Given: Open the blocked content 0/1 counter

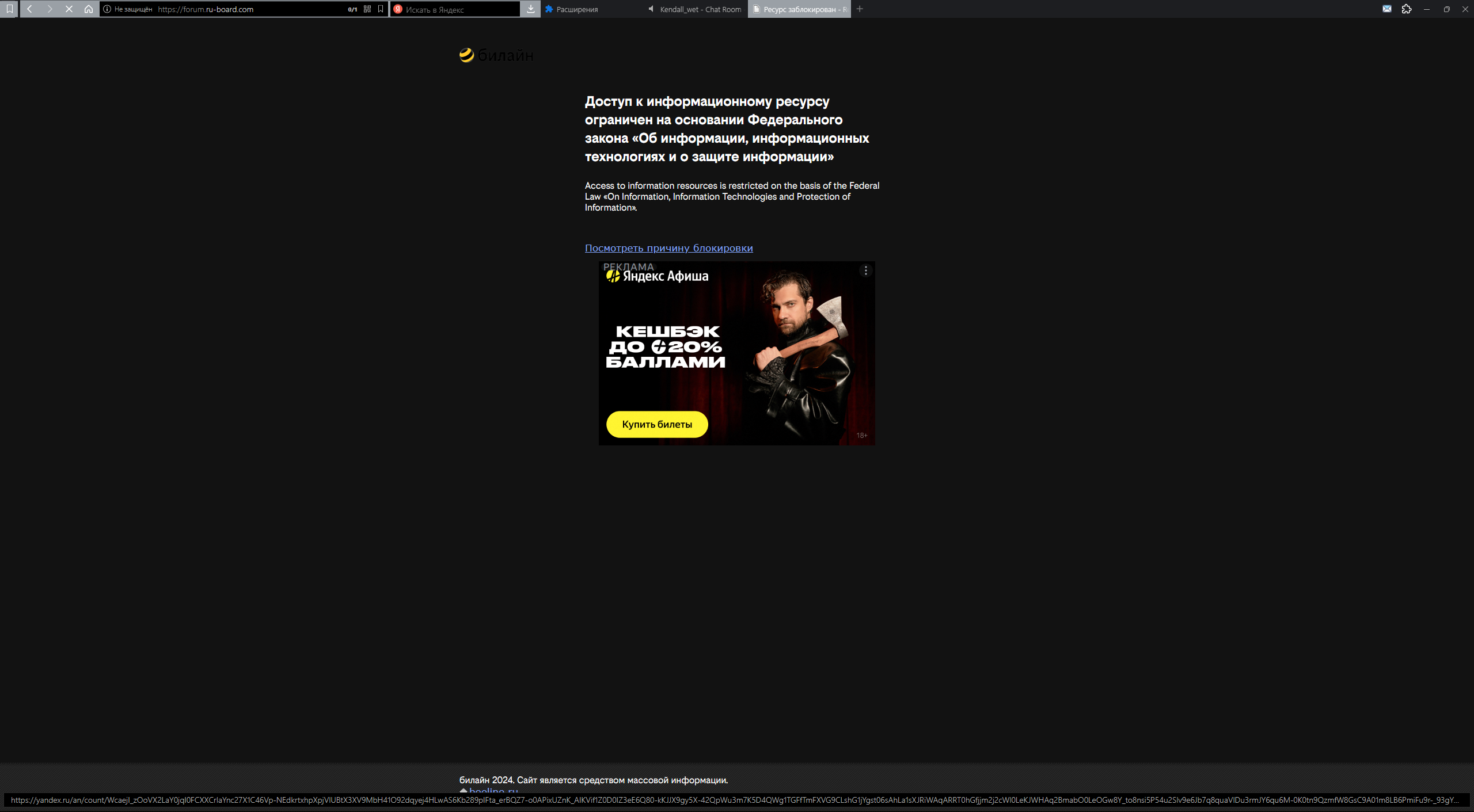Looking at the screenshot, I should 352,9.
